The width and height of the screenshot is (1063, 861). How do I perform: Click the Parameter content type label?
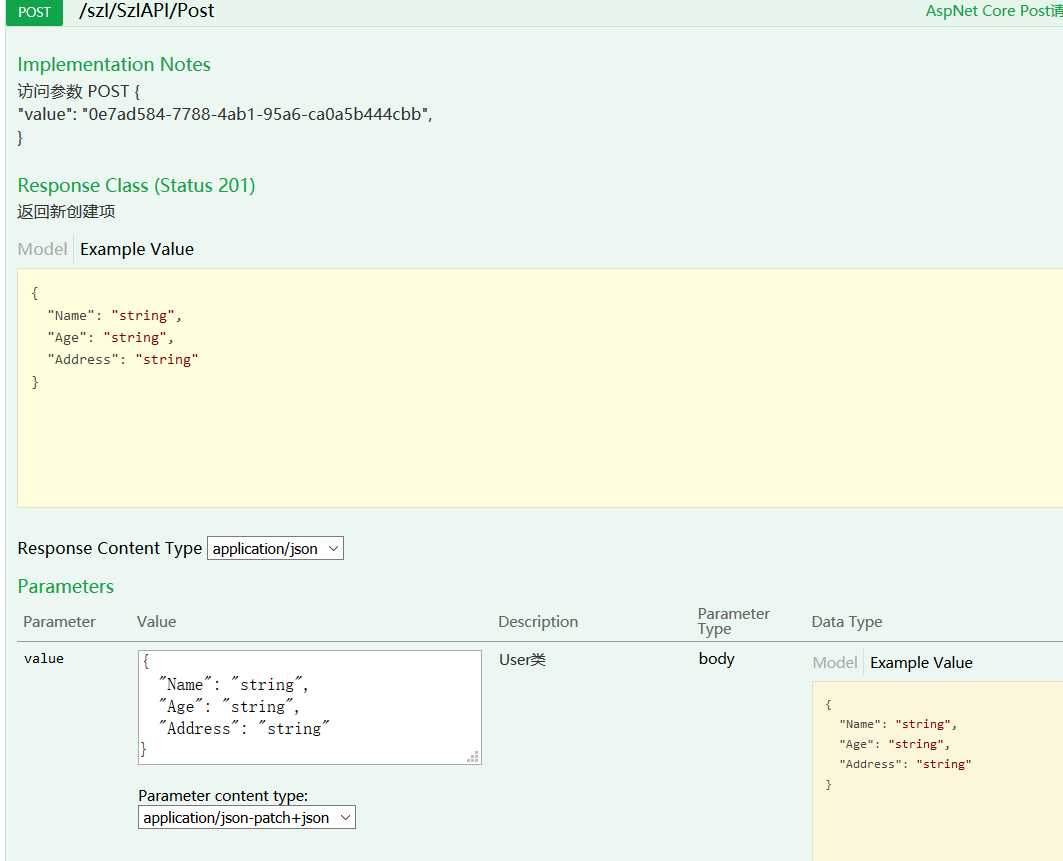[223, 795]
